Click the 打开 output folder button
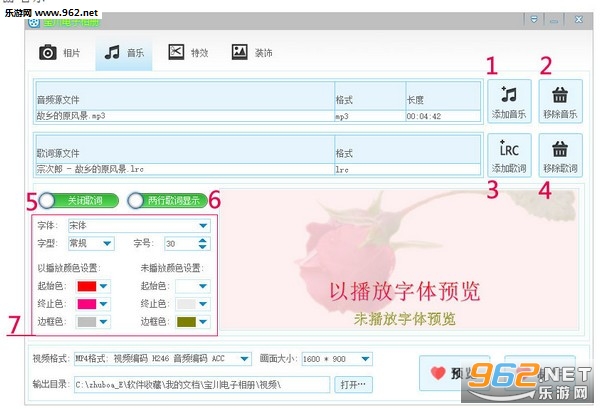Viewport: 600px width, 409px height. point(353,384)
